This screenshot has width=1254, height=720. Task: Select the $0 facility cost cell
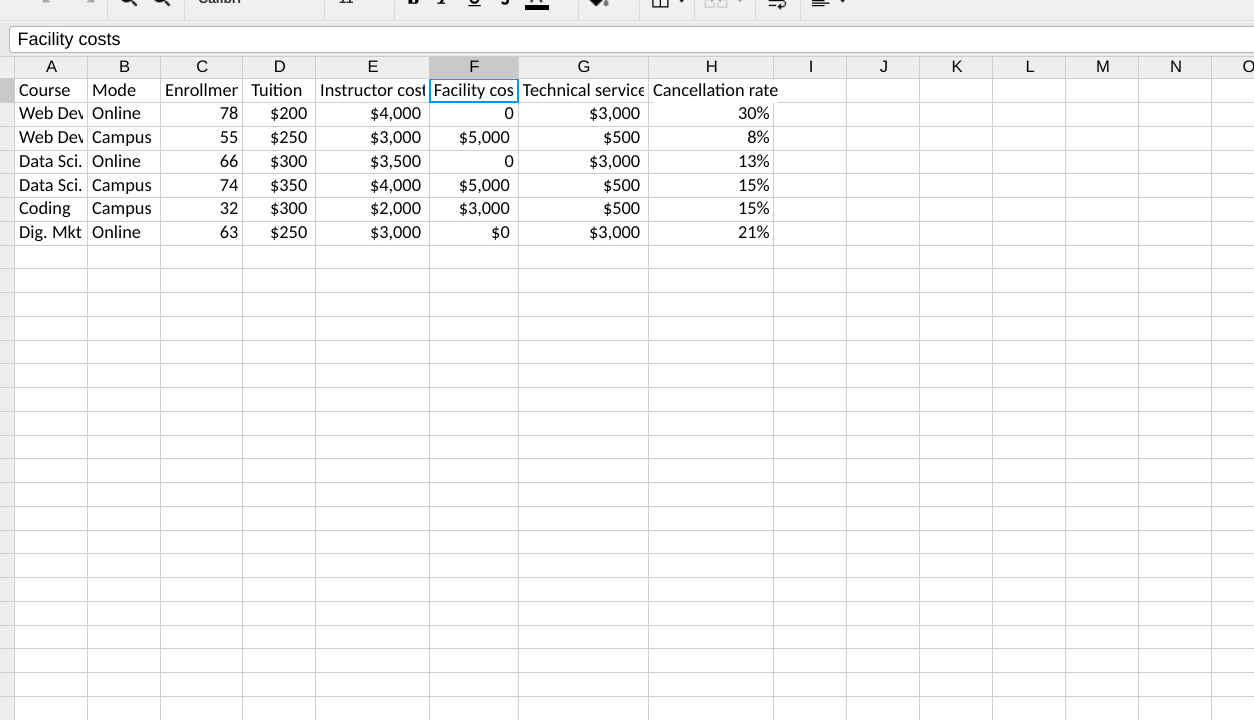[474, 232]
